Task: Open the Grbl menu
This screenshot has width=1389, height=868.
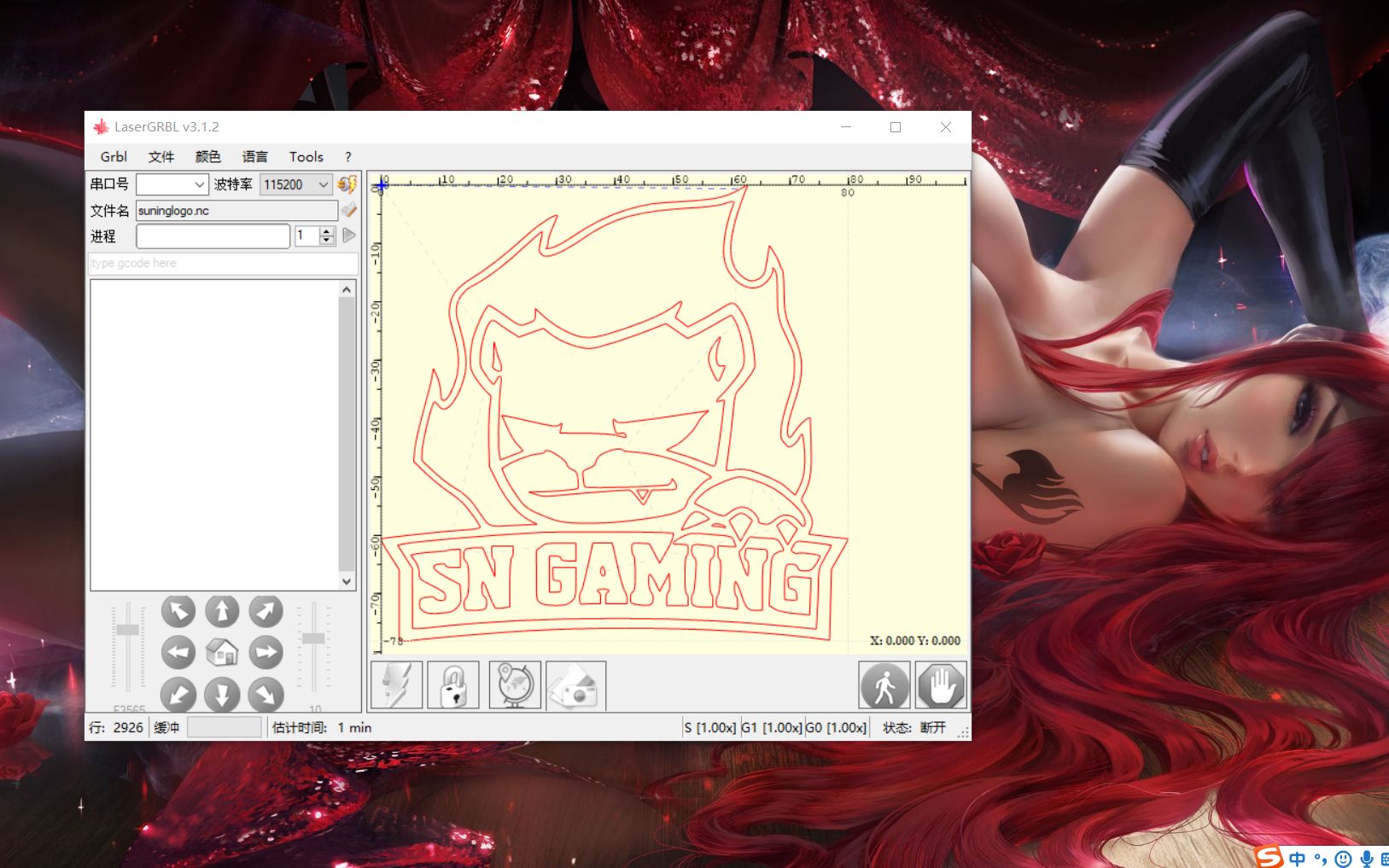Action: pyautogui.click(x=114, y=157)
